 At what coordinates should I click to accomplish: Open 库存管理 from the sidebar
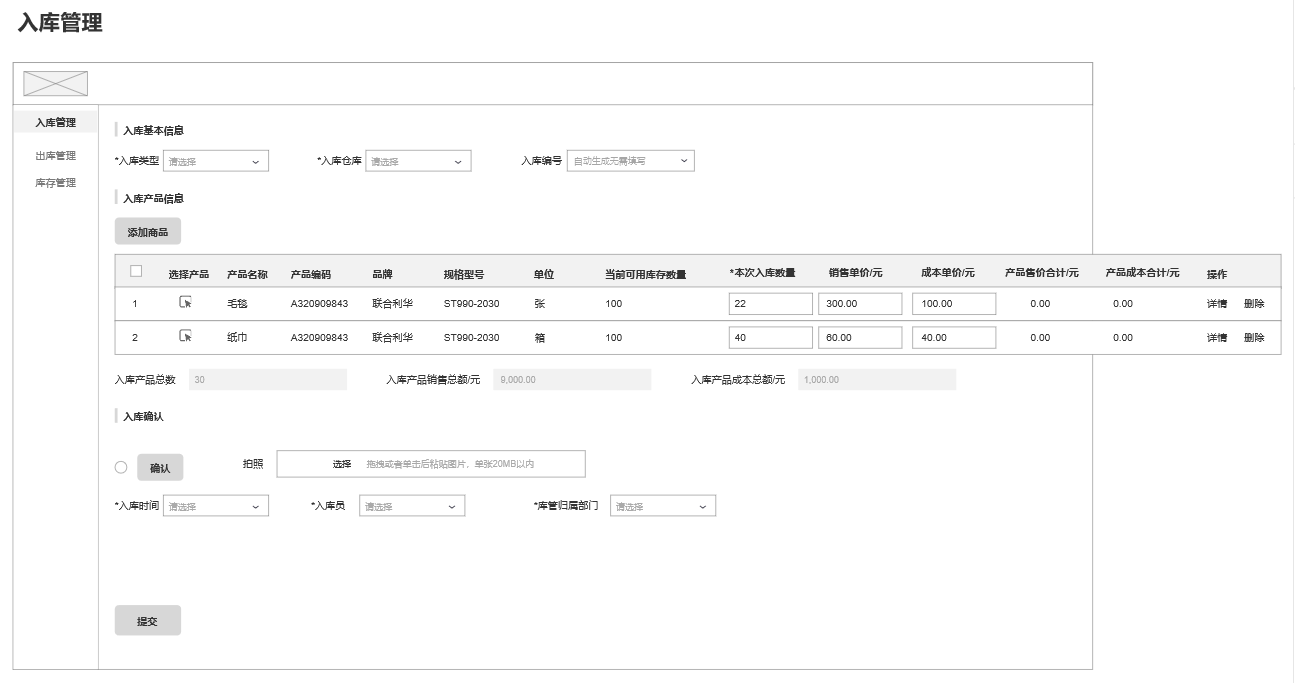point(55,183)
